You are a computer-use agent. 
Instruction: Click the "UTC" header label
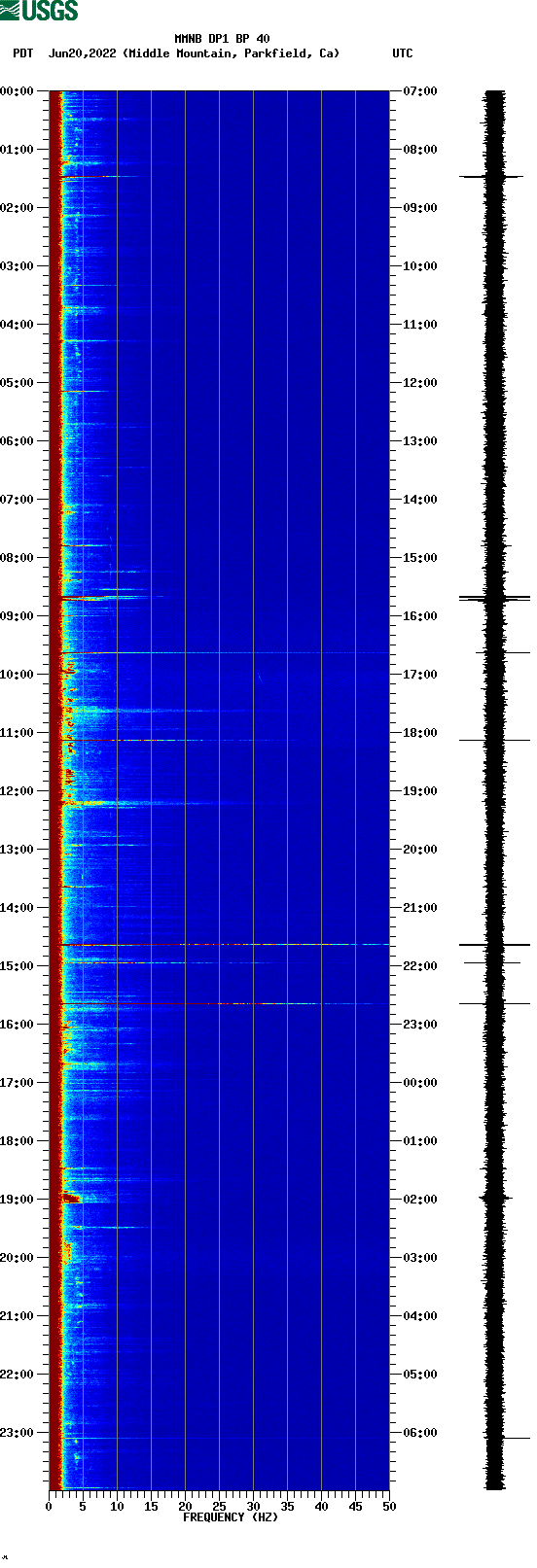click(x=403, y=53)
